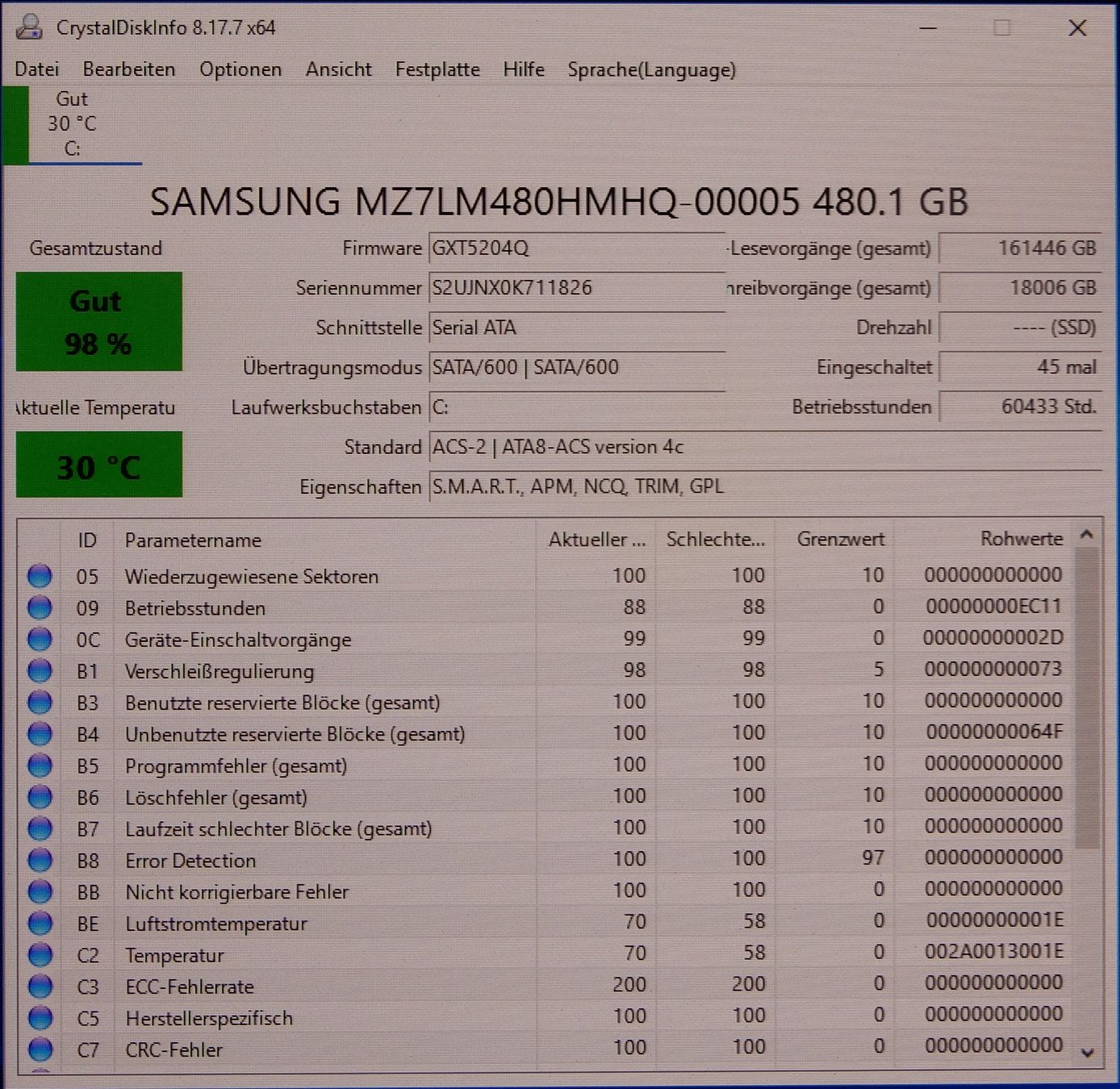The image size is (1120, 1089).
Task: Click the raw value 00000000EC11
Action: (x=994, y=607)
